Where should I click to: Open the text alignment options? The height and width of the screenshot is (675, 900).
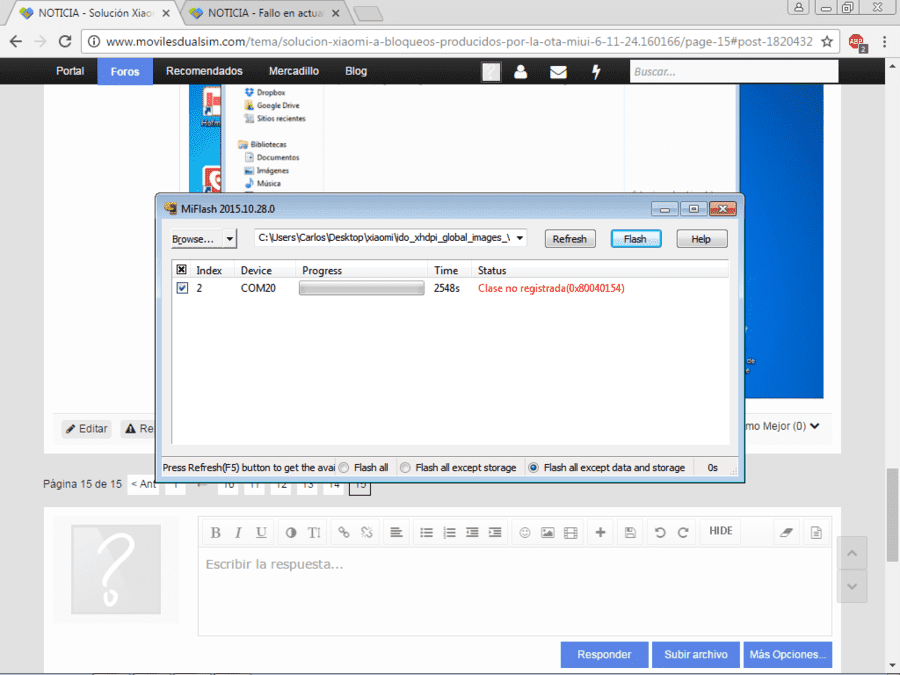point(396,533)
